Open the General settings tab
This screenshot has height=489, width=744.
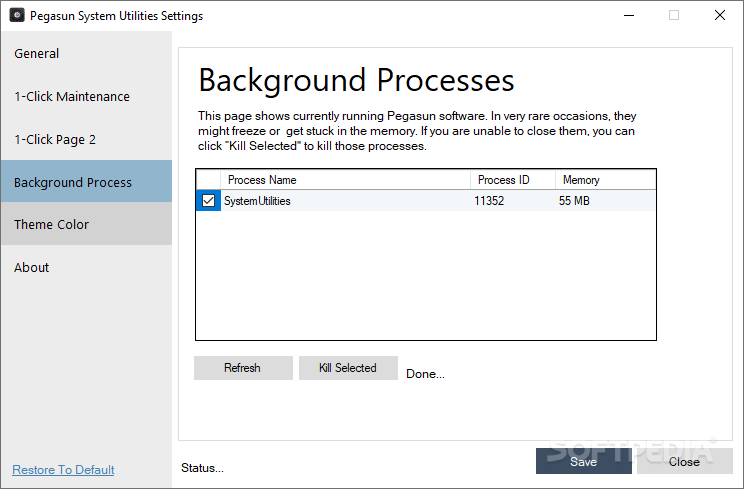86,54
